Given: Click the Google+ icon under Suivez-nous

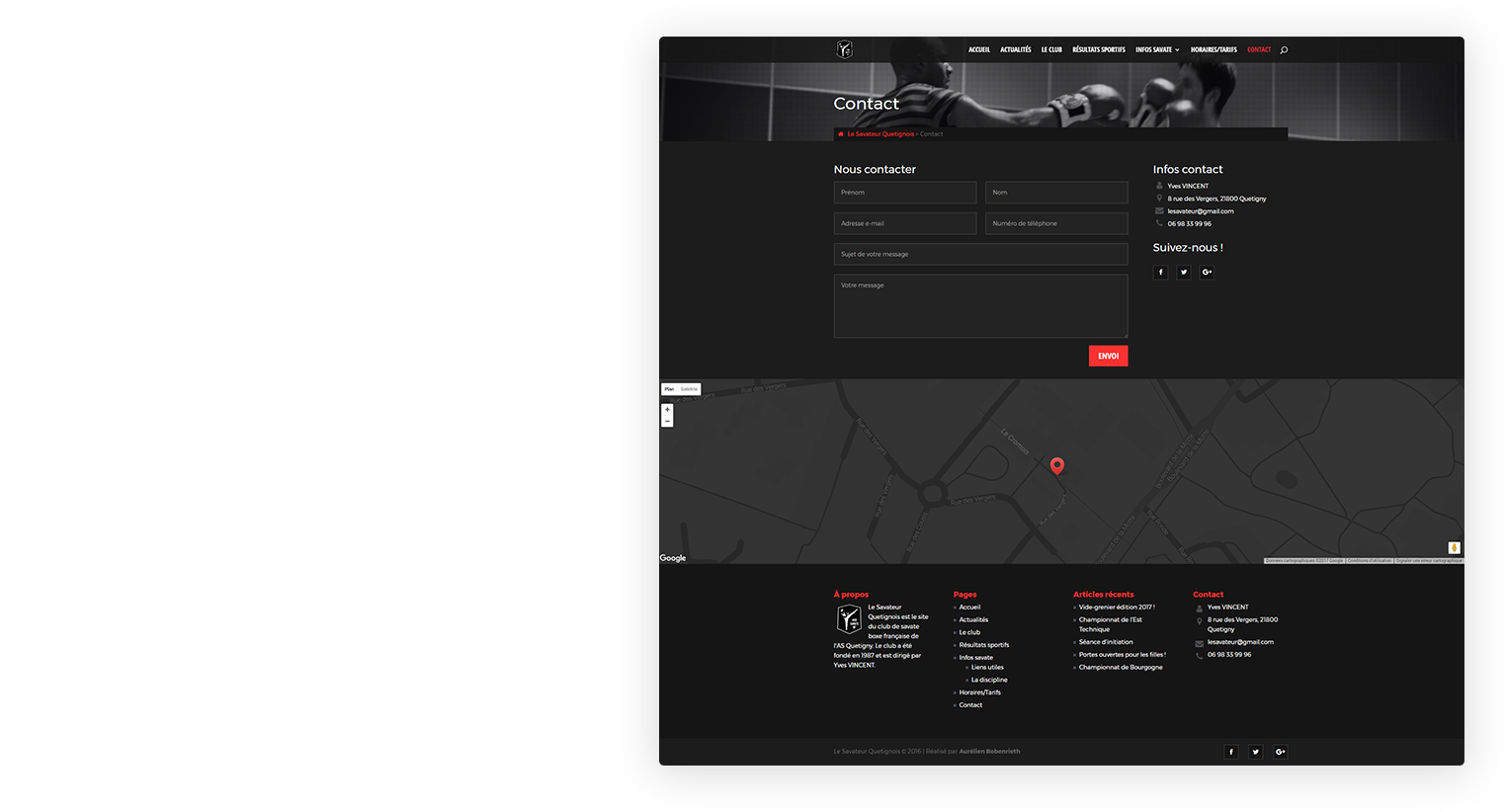Looking at the screenshot, I should coord(1207,273).
